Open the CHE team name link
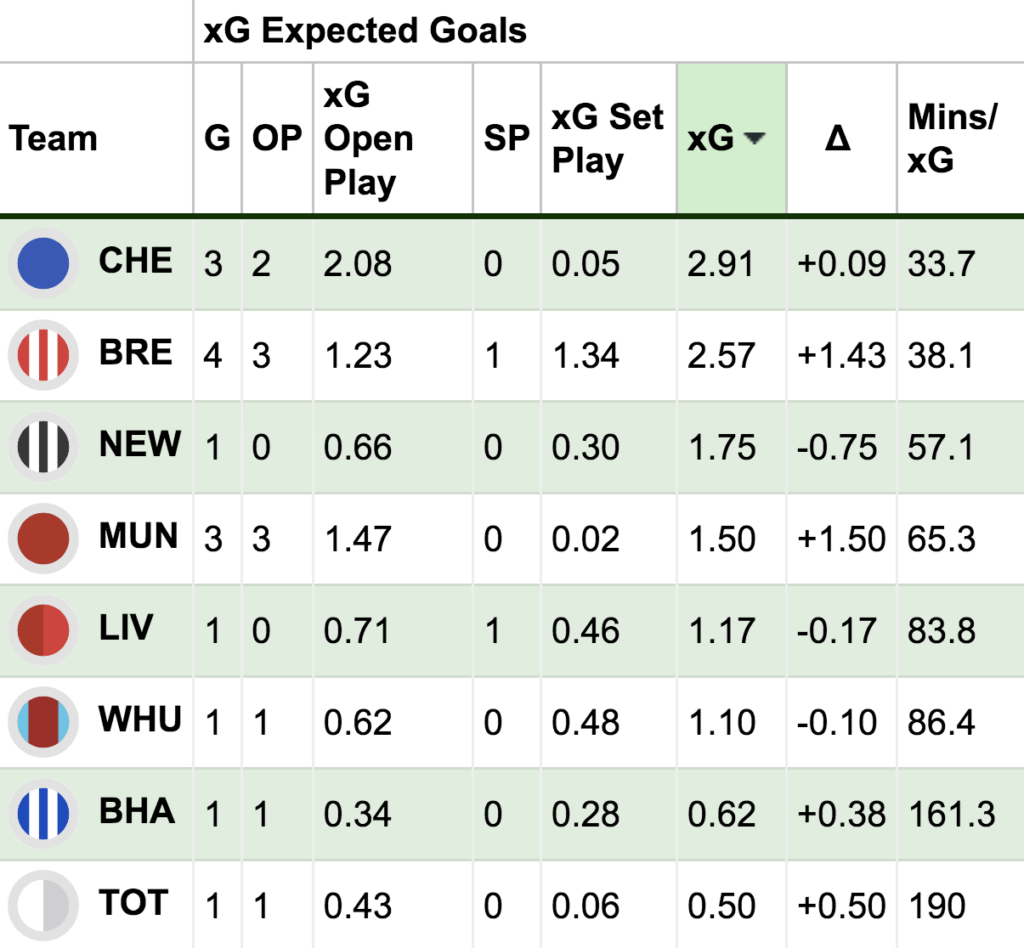 coord(136,261)
